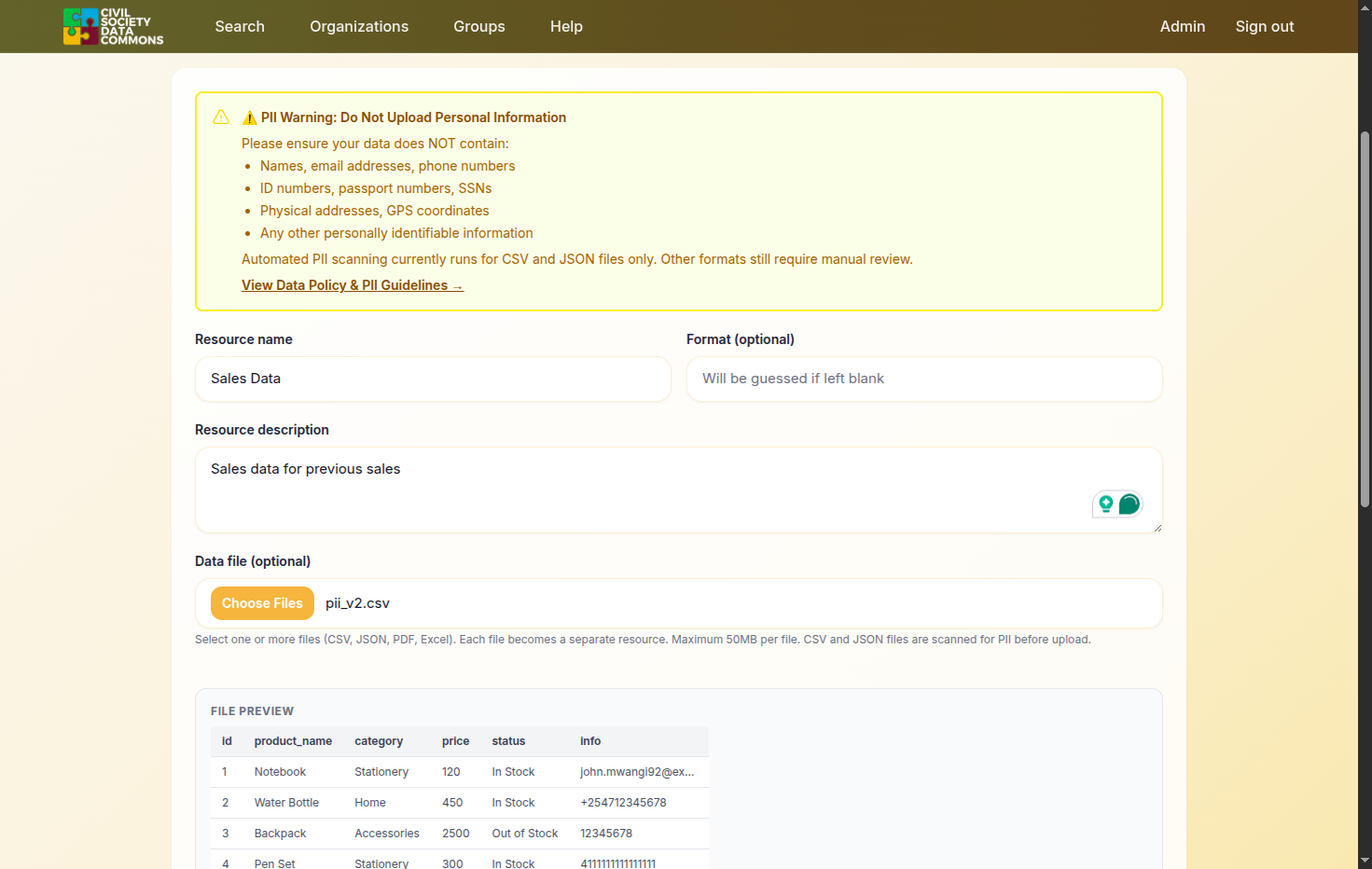Click the price value 2500
This screenshot has width=1372, height=869.
tap(455, 834)
